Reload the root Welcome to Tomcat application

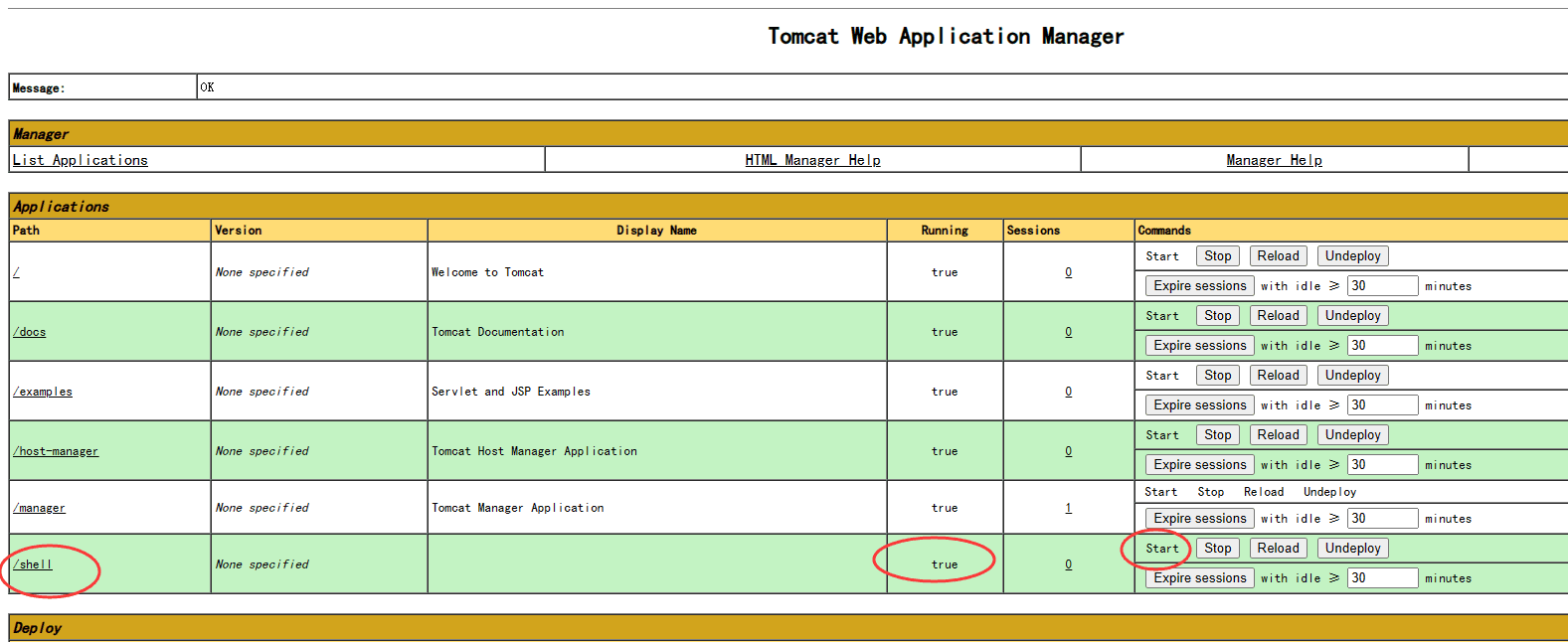point(1278,256)
